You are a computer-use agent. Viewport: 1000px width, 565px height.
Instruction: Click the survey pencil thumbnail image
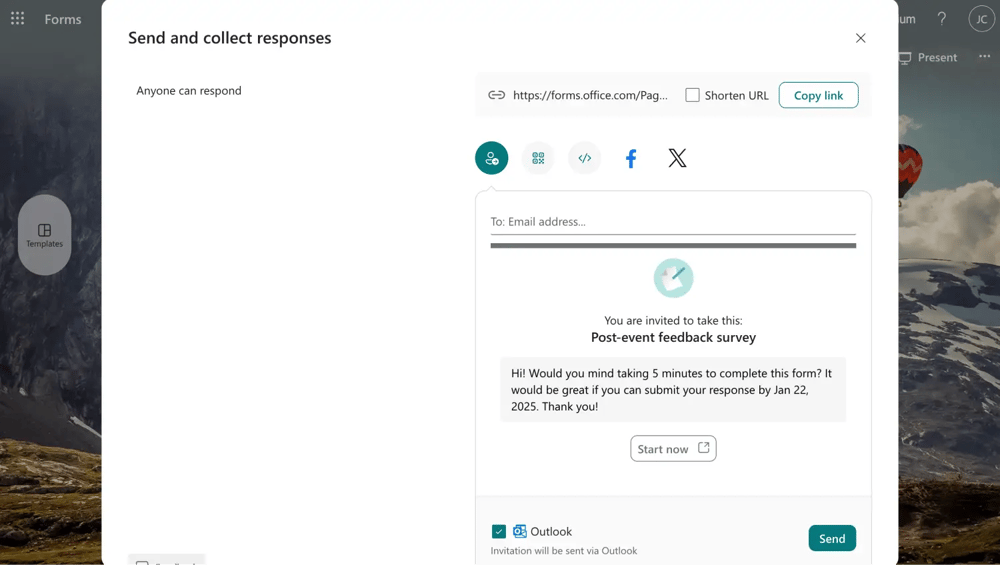[x=673, y=278]
